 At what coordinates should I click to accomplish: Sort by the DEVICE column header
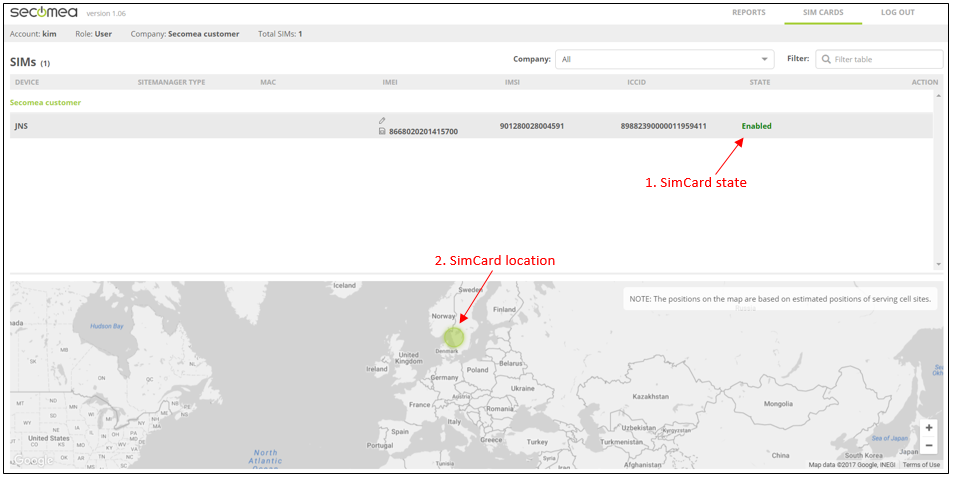tap(27, 82)
